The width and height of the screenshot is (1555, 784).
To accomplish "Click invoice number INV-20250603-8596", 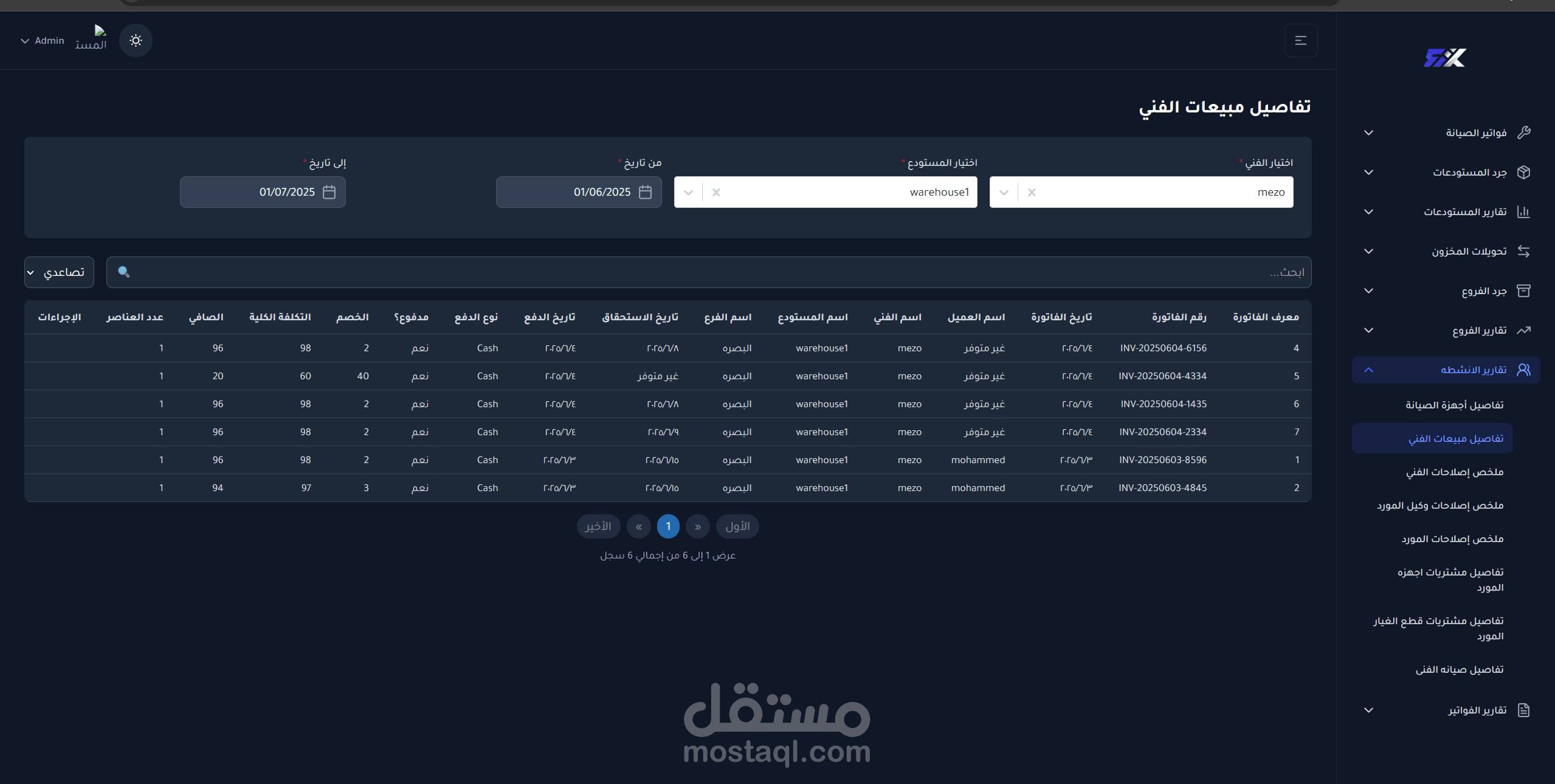I will coord(1163,460).
